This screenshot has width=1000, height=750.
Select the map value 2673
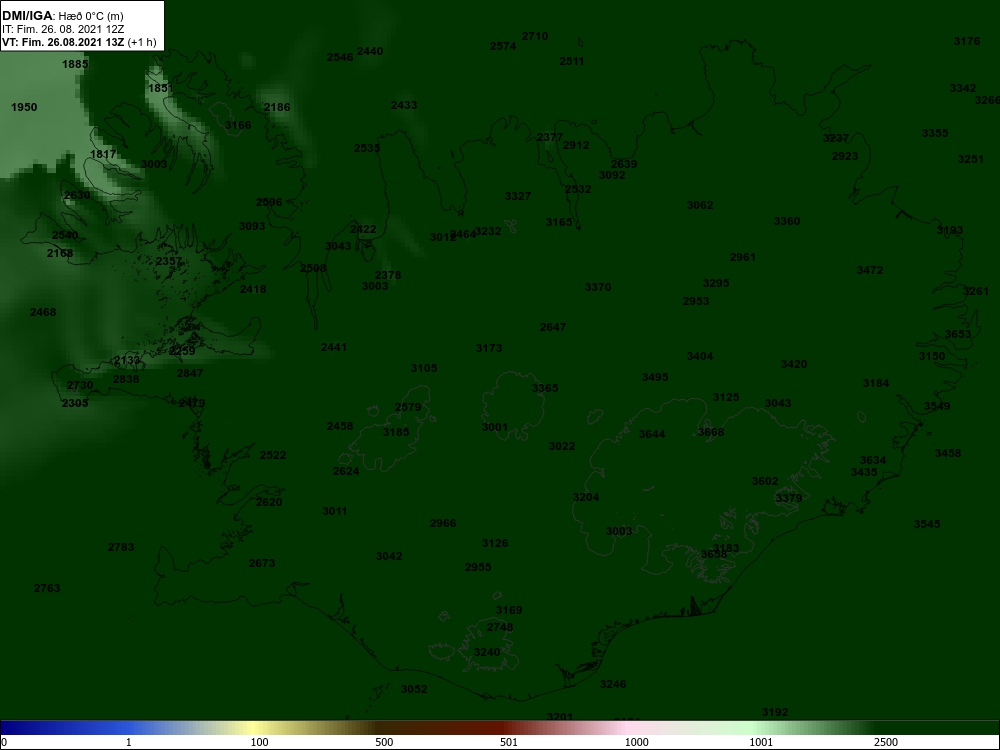point(262,563)
